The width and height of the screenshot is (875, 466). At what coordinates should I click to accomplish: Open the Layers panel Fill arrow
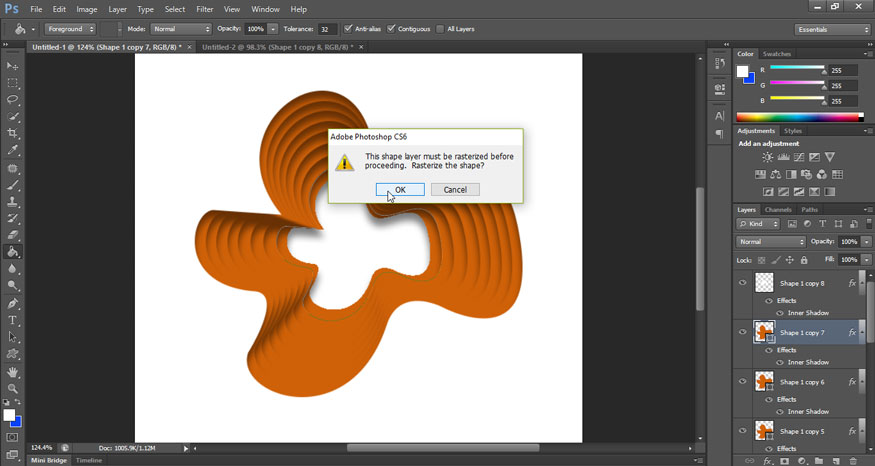coord(867,260)
